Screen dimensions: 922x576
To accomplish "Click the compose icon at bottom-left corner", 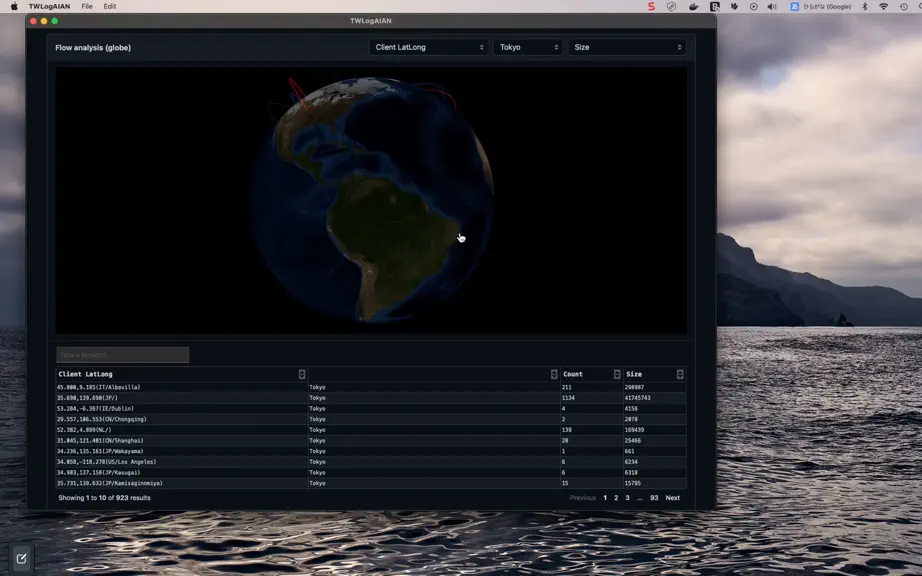I will 21,559.
